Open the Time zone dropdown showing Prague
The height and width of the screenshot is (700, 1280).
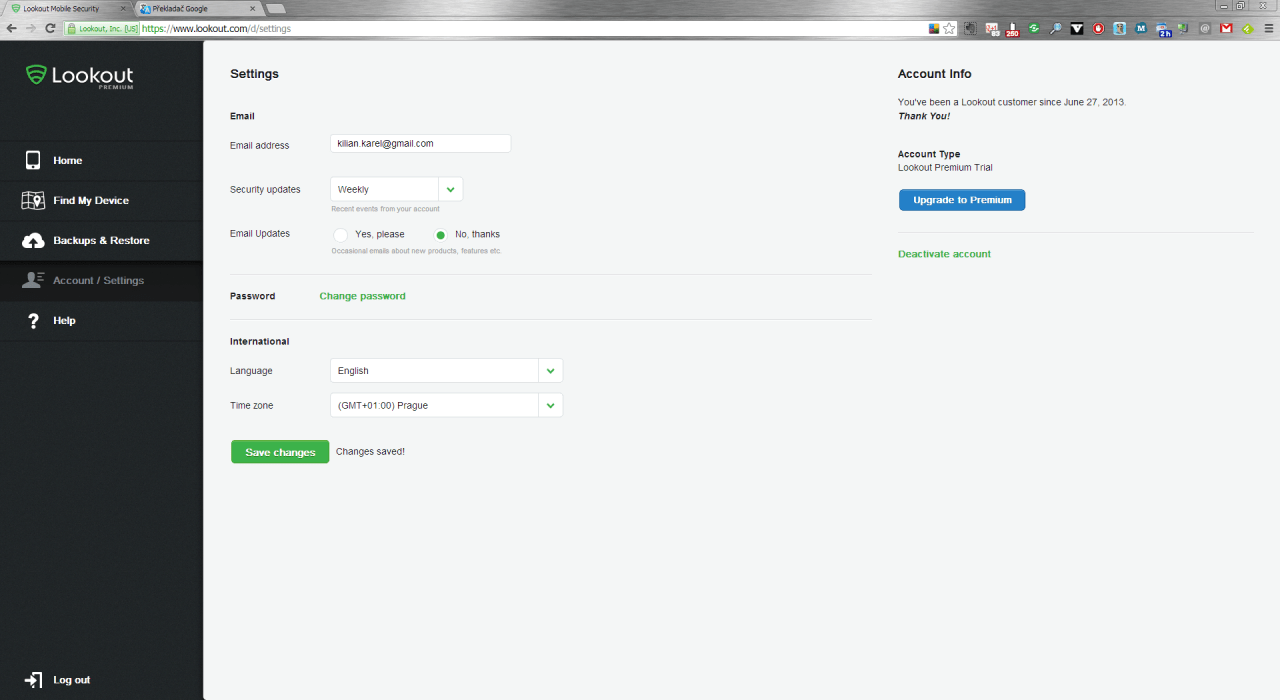pos(446,405)
